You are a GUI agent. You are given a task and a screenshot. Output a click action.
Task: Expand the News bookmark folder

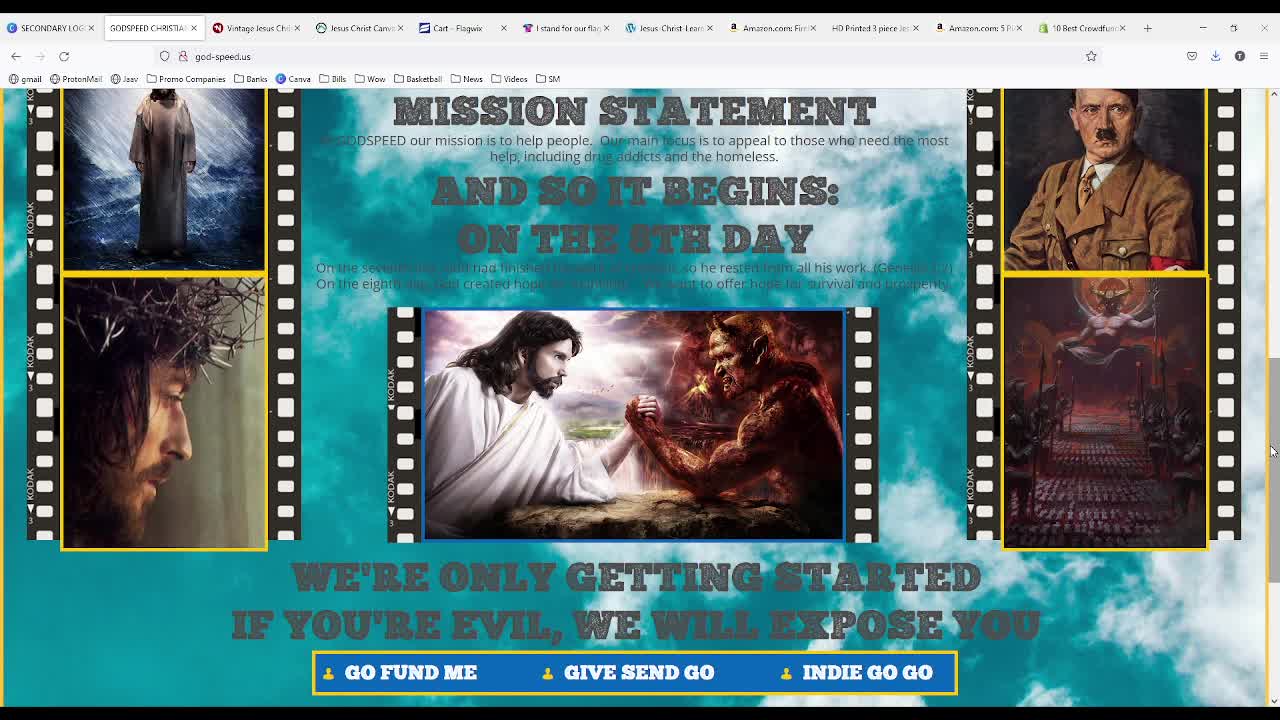click(x=466, y=79)
